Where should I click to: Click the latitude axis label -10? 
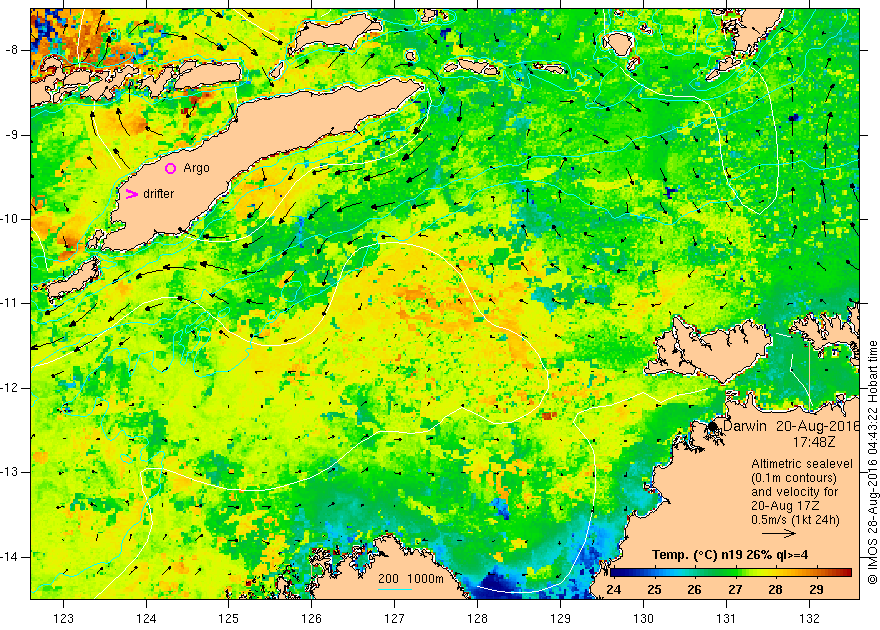click(10, 219)
